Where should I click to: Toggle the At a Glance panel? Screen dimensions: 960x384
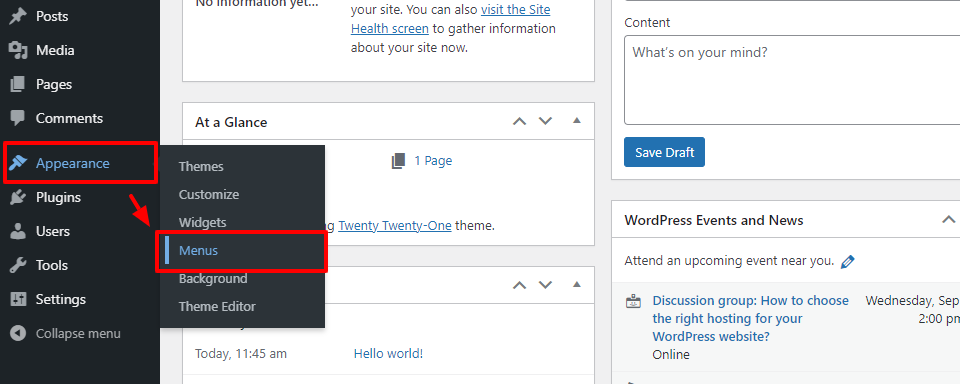click(x=576, y=121)
